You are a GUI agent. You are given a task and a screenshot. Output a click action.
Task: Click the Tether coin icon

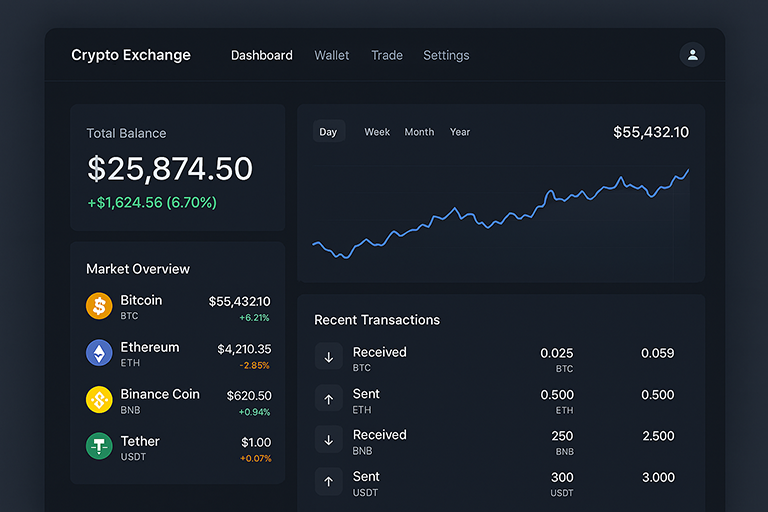pyautogui.click(x=99, y=446)
